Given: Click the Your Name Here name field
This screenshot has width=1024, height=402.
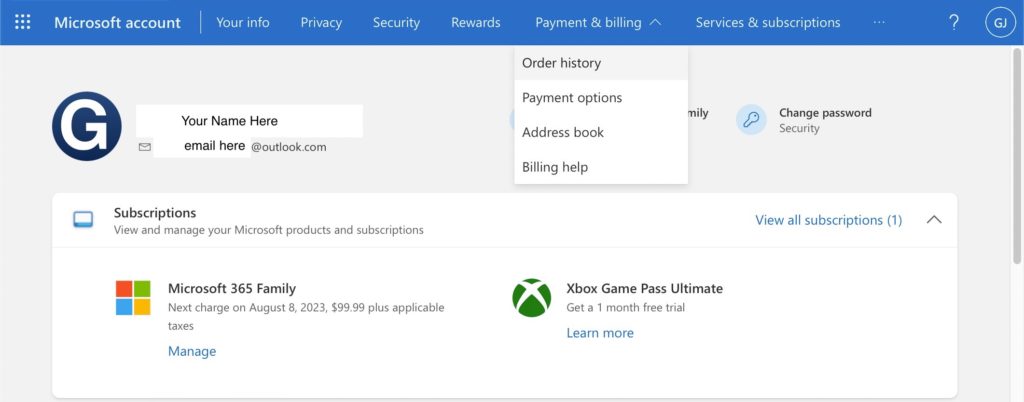Looking at the screenshot, I should (x=249, y=121).
